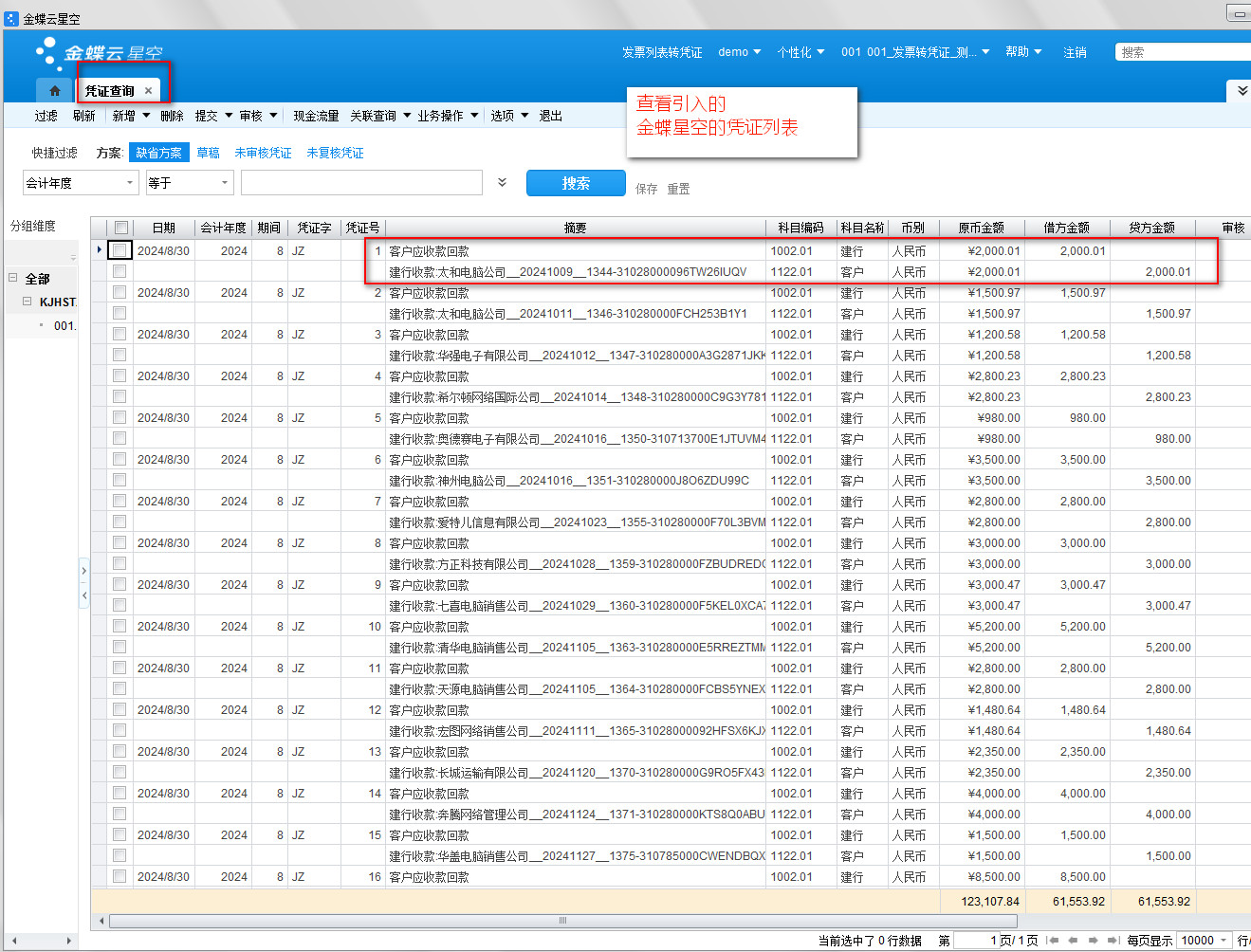Open the 新增 menu
Screen dimensions: 1251x952
[x=131, y=116]
